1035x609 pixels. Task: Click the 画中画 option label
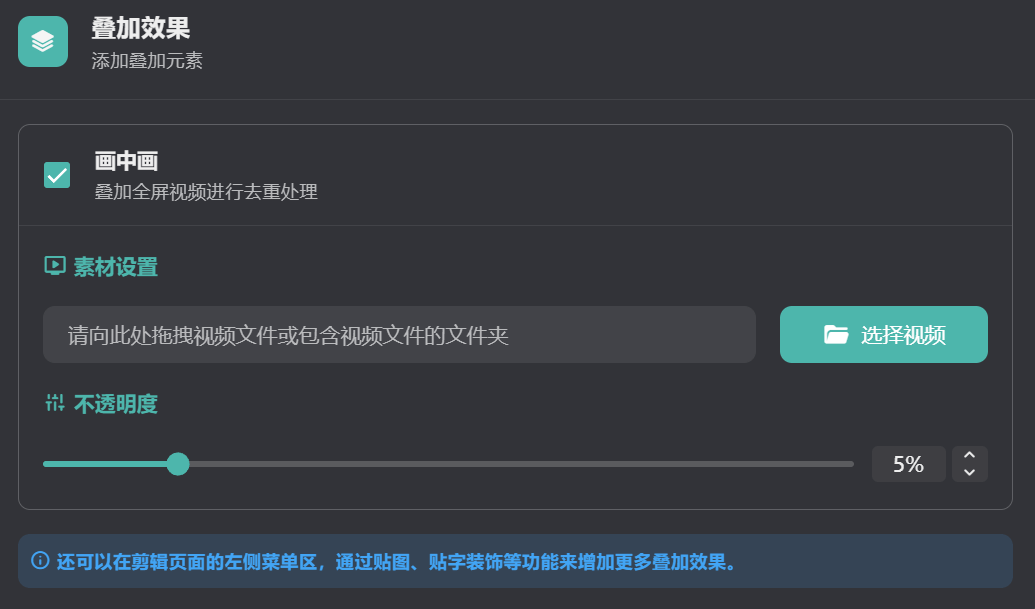click(127, 161)
